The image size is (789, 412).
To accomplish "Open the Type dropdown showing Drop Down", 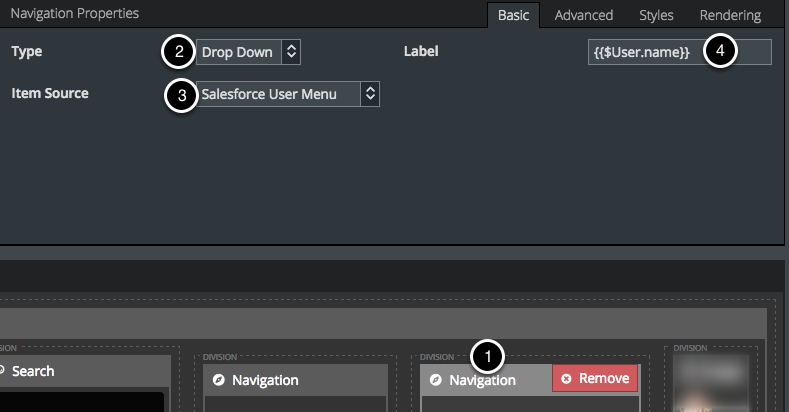I will [x=238, y=52].
